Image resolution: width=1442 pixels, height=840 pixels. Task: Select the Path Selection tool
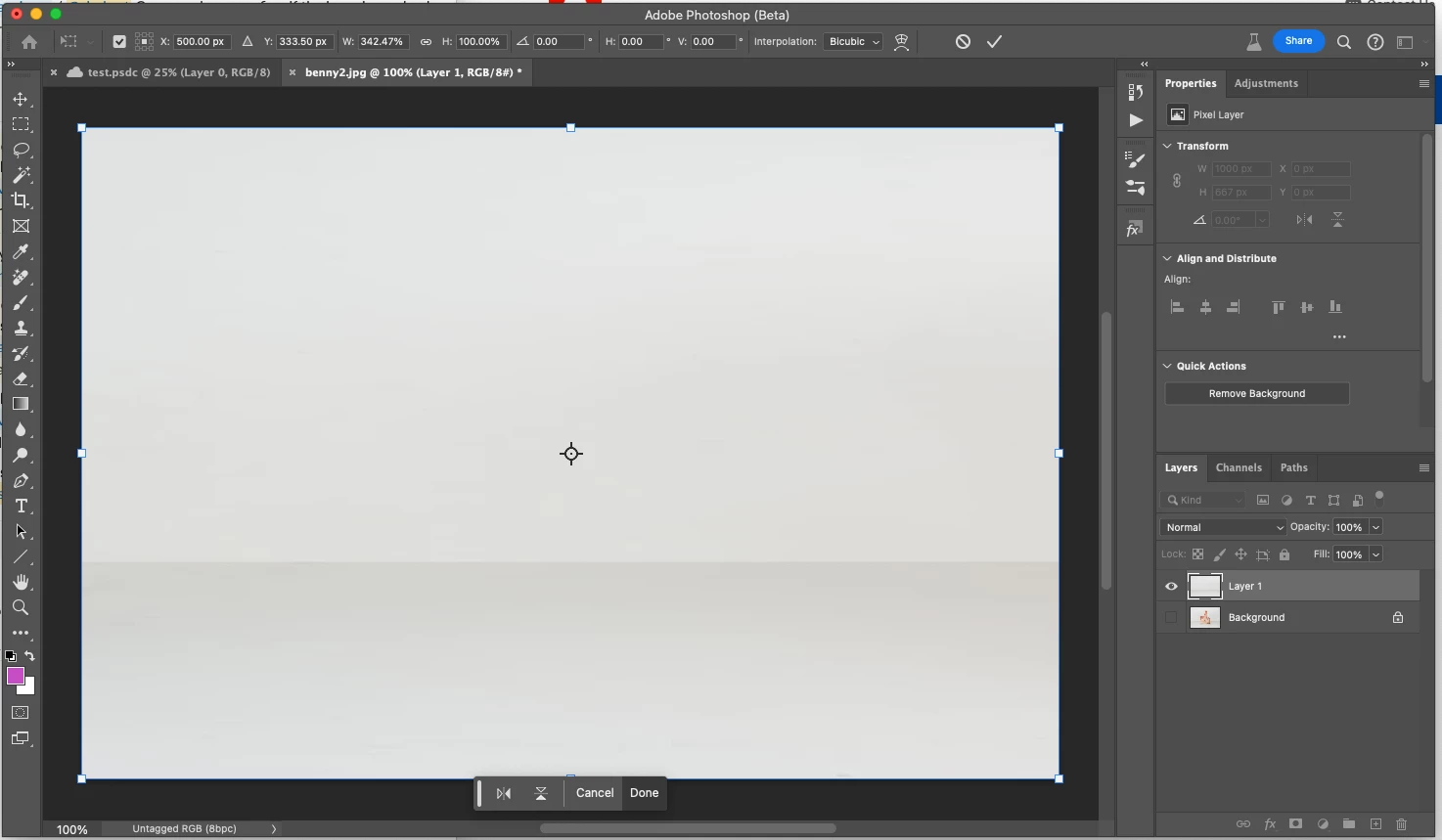21,532
